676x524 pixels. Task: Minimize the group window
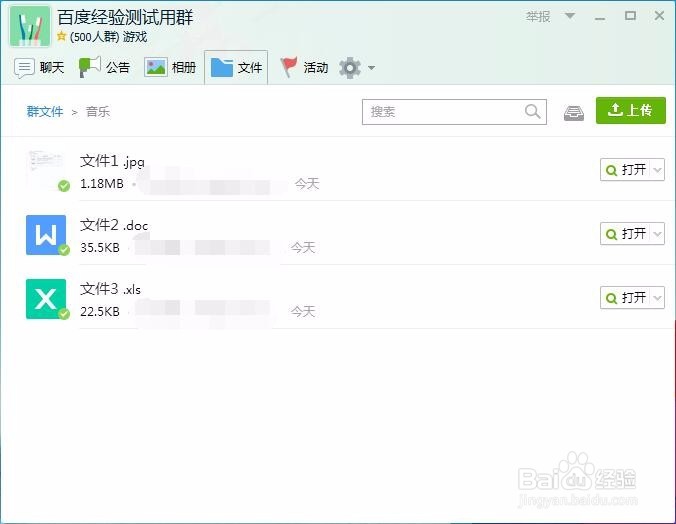tap(600, 19)
